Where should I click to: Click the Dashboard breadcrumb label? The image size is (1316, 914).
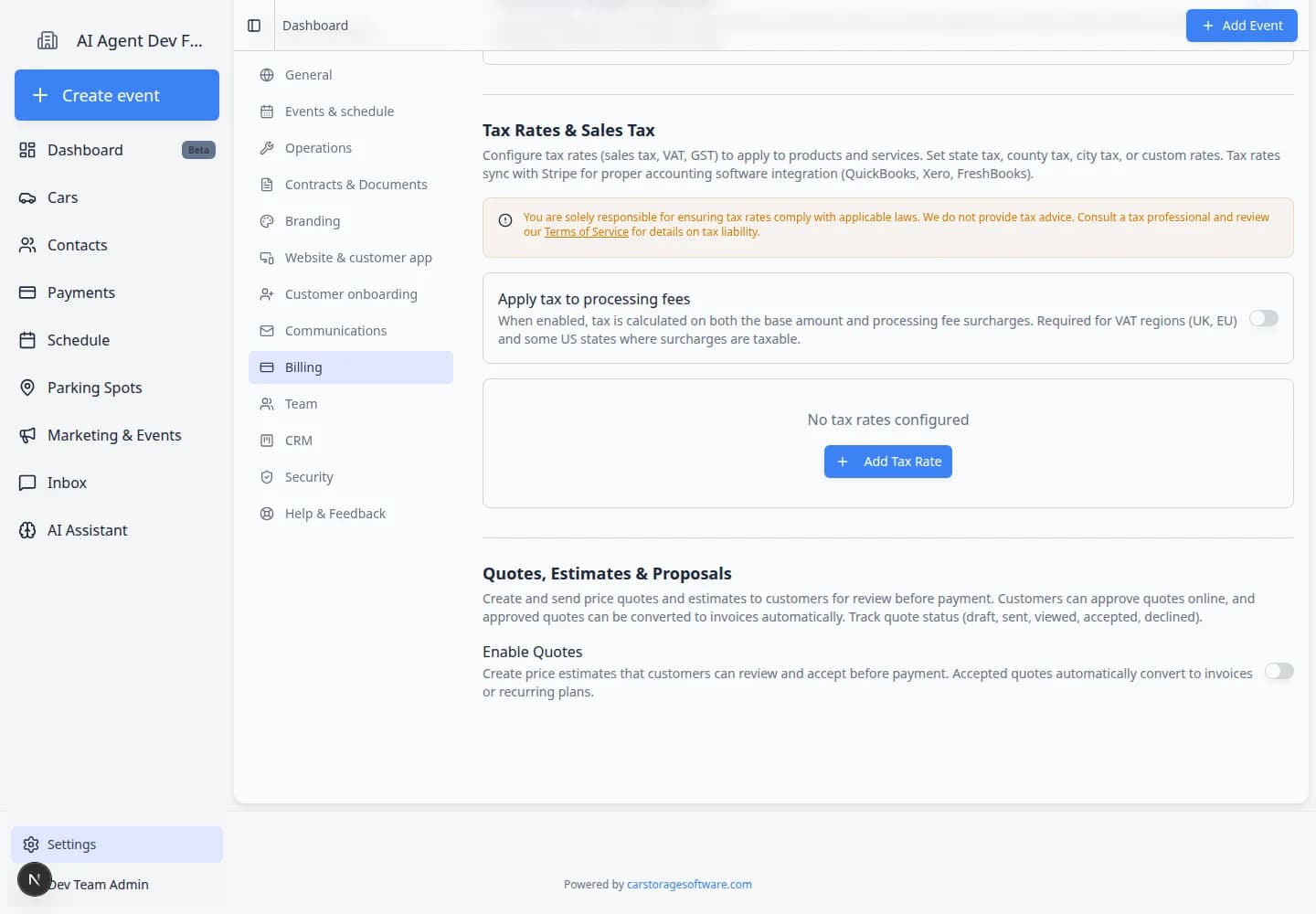pos(315,26)
